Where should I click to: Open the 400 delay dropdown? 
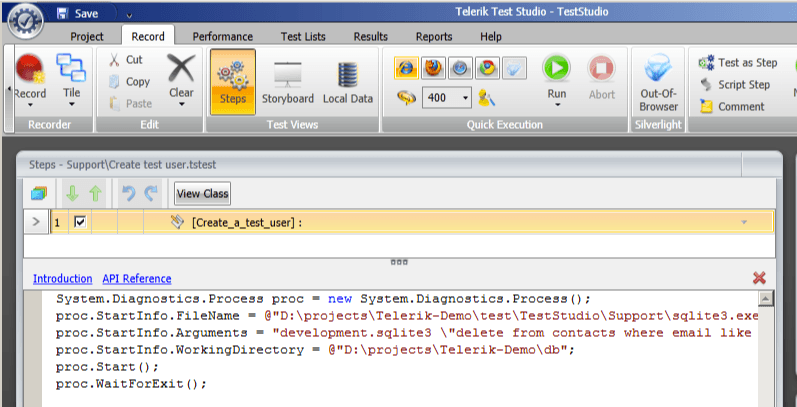pos(465,98)
